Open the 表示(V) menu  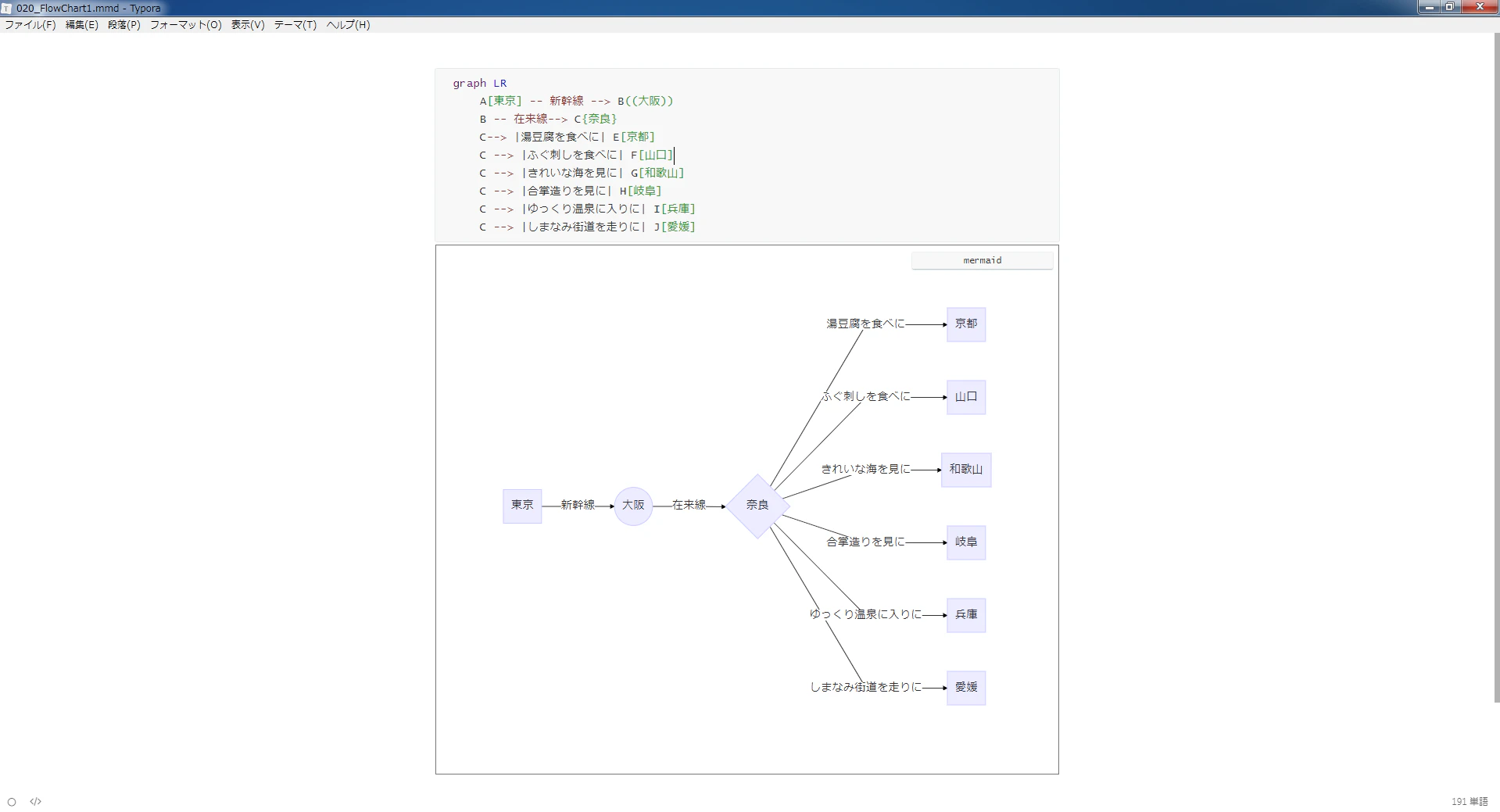[248, 25]
